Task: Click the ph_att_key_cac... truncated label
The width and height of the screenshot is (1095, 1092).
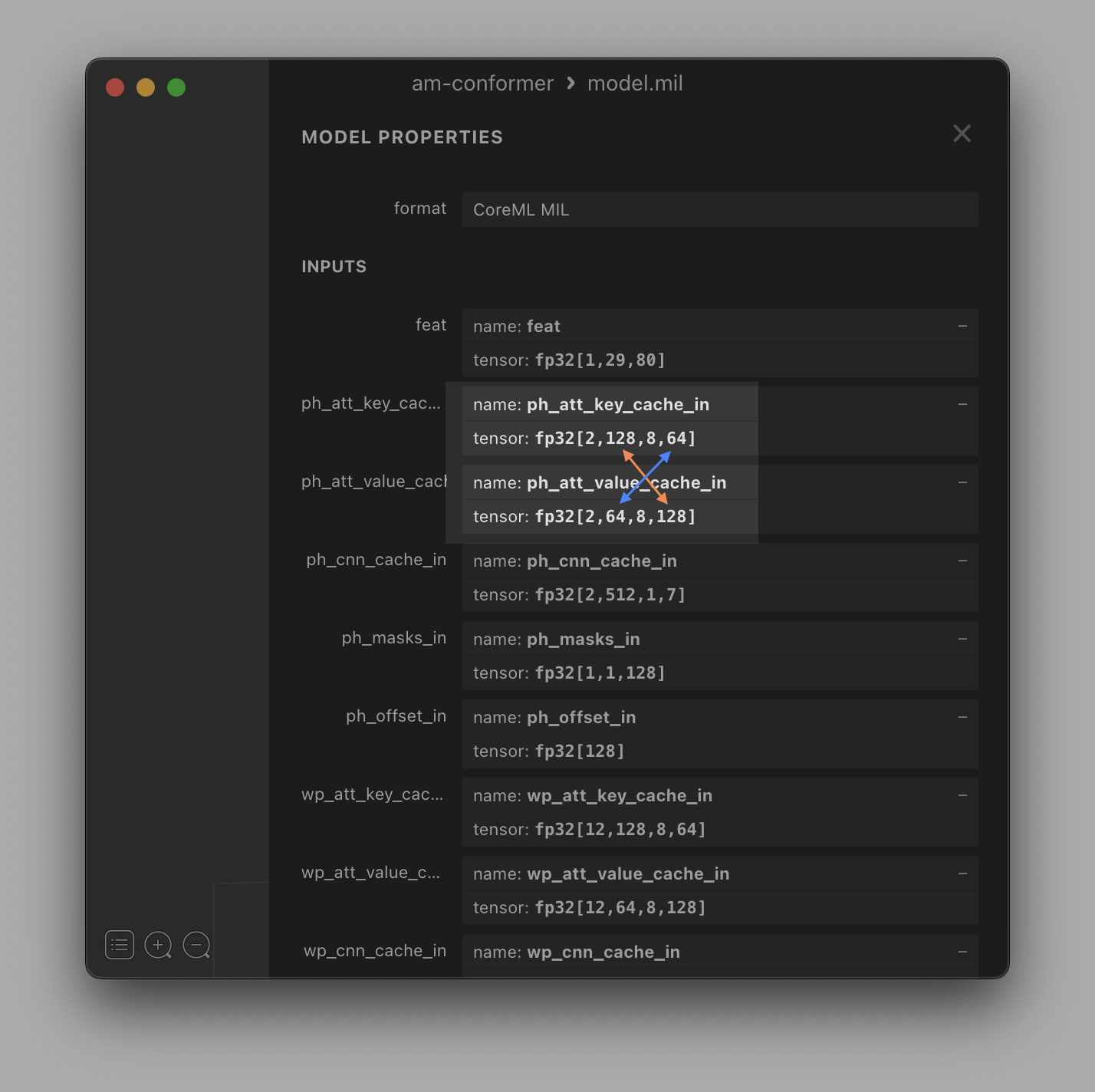Action: [x=371, y=403]
